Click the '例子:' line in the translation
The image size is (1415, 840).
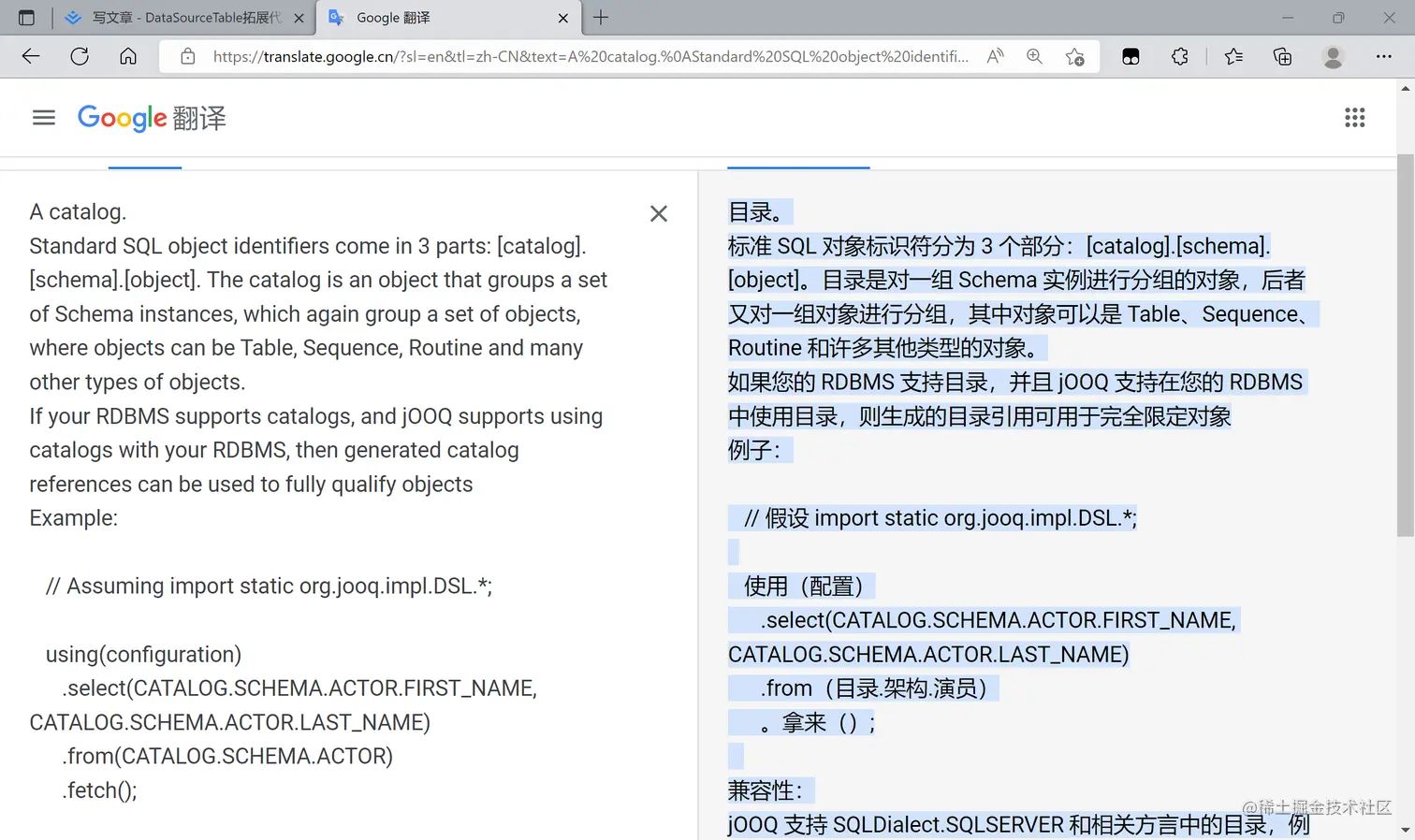tap(760, 451)
